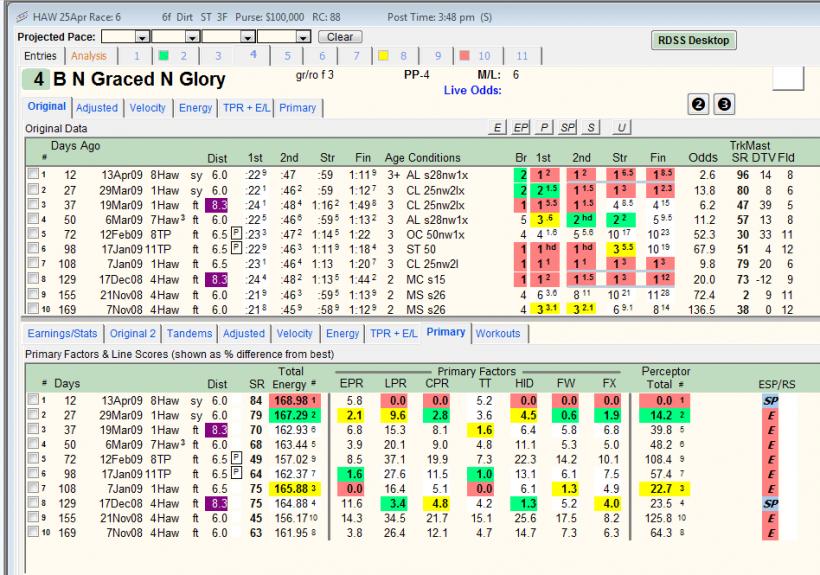Screen dimensions: 820x575
Task: Select the EP running style filter button
Action: tap(521, 127)
